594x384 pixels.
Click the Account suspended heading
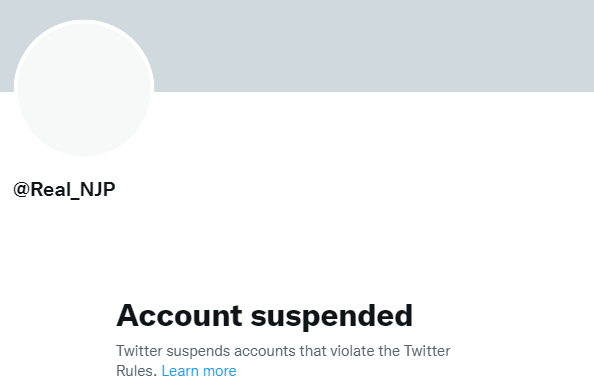coord(264,315)
